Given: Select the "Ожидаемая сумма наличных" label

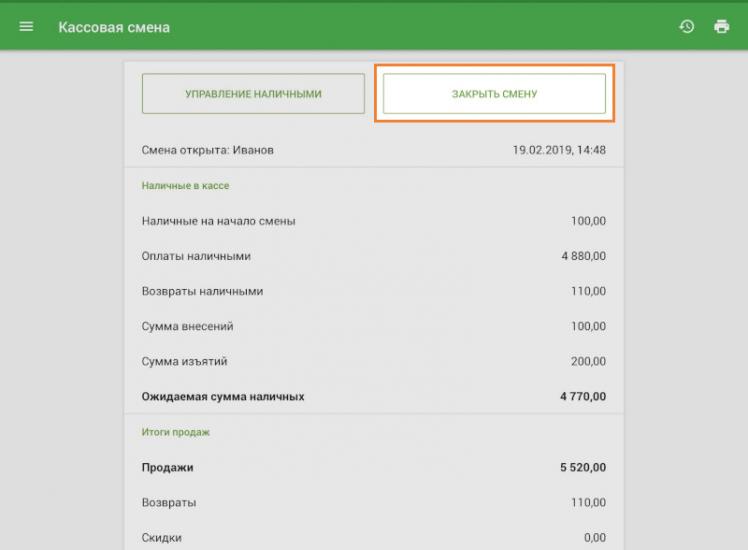Looking at the screenshot, I should pos(223,397).
